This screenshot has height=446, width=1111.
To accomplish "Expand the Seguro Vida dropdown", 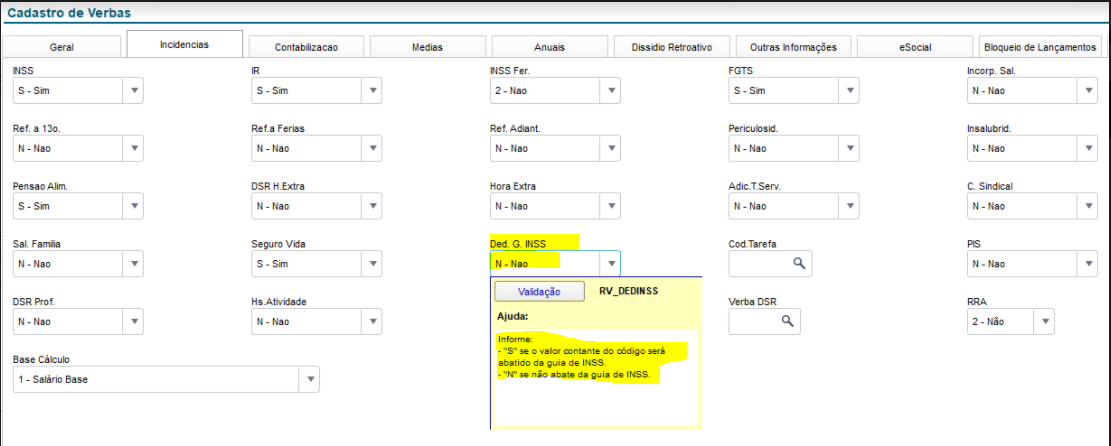I will (372, 264).
